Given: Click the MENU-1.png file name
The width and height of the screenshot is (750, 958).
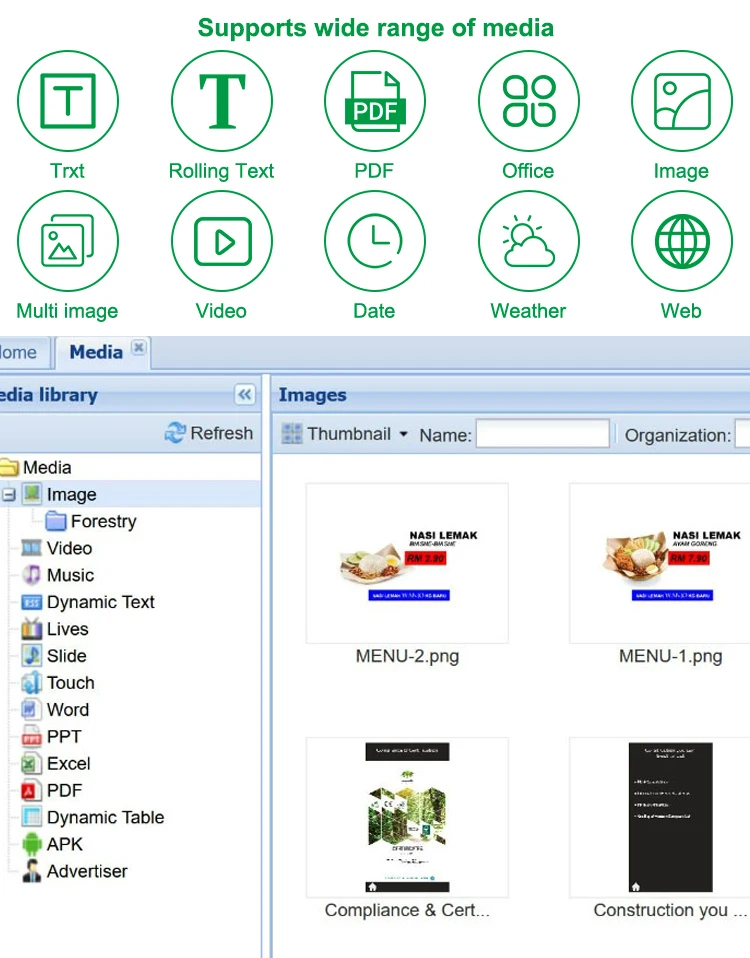Looking at the screenshot, I should point(671,656).
